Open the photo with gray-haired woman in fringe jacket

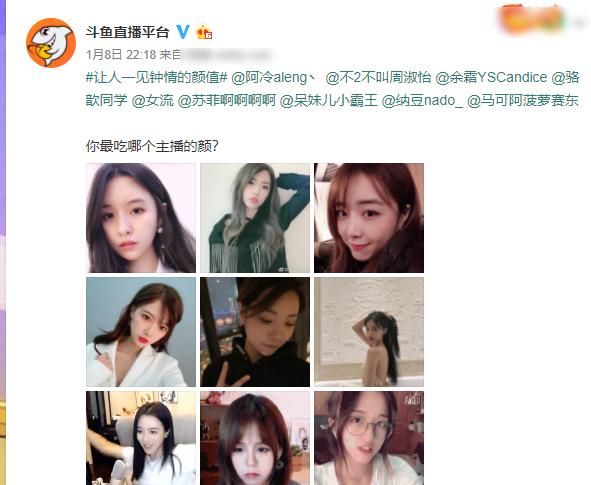(255, 218)
